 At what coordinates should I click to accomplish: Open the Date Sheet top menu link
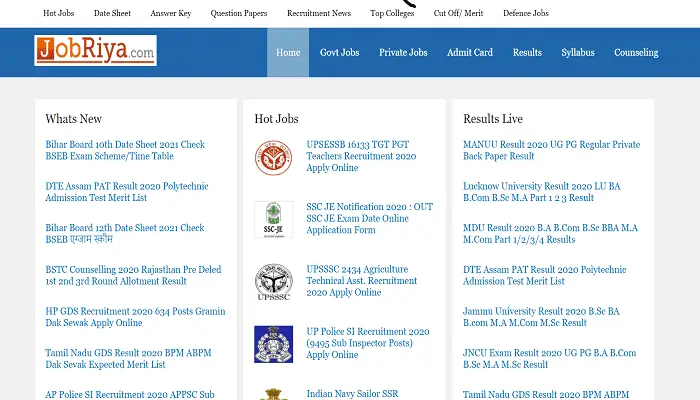112,13
